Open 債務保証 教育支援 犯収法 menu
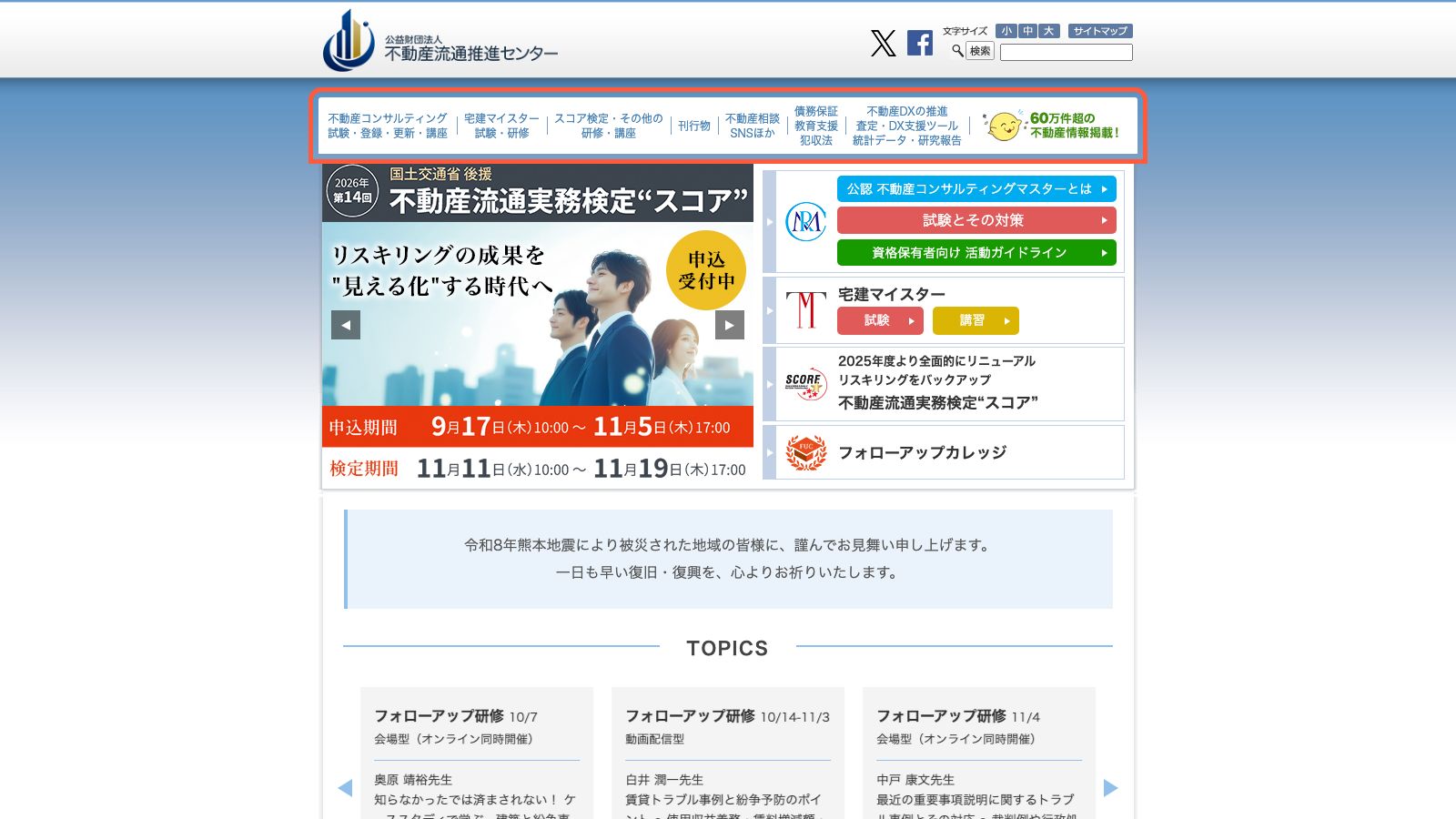This screenshot has height=819, width=1456. tap(816, 126)
